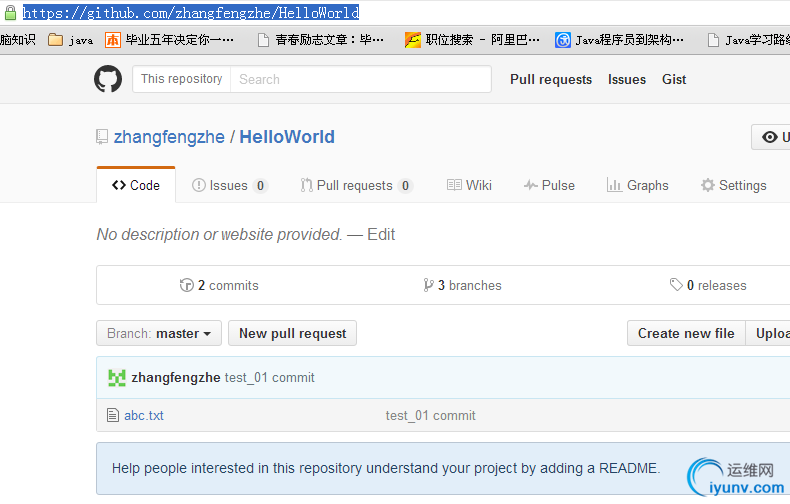The width and height of the screenshot is (790, 504).
Task: Click the Pulse activity icon
Action: click(531, 185)
